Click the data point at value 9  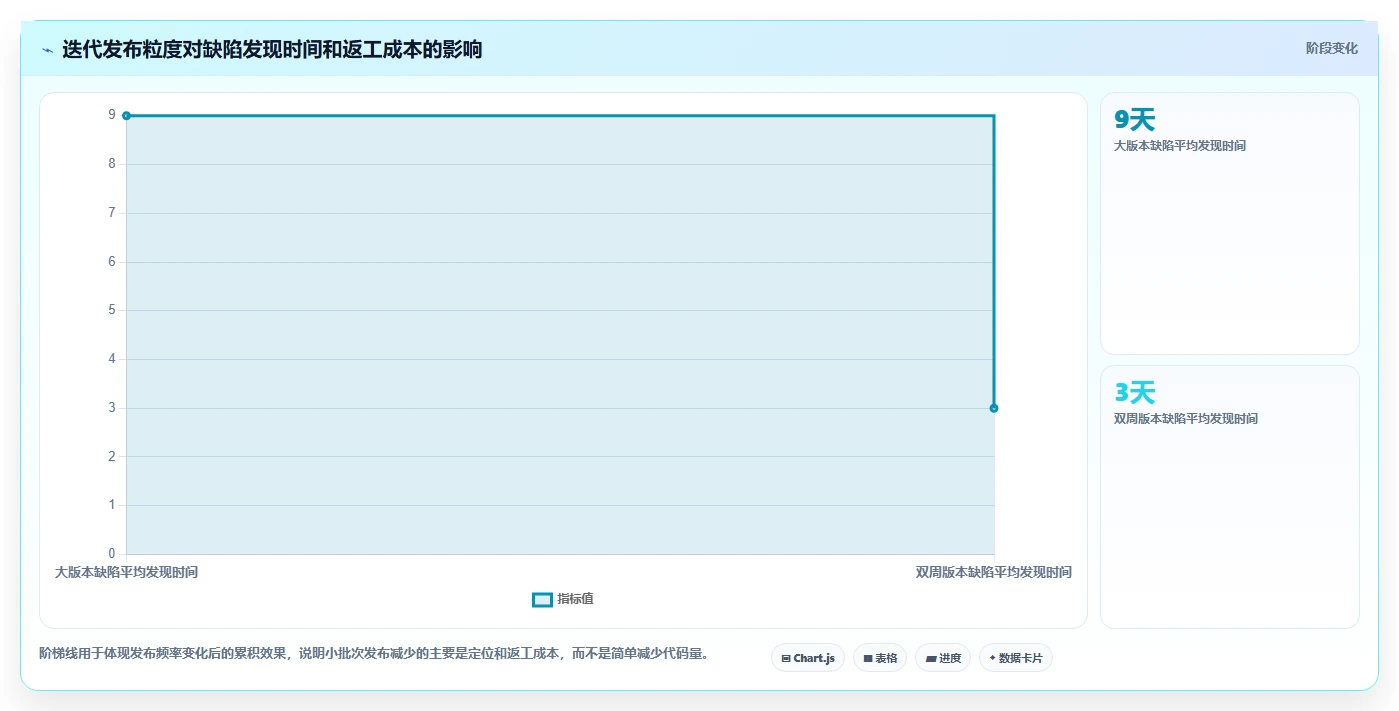coord(126,116)
